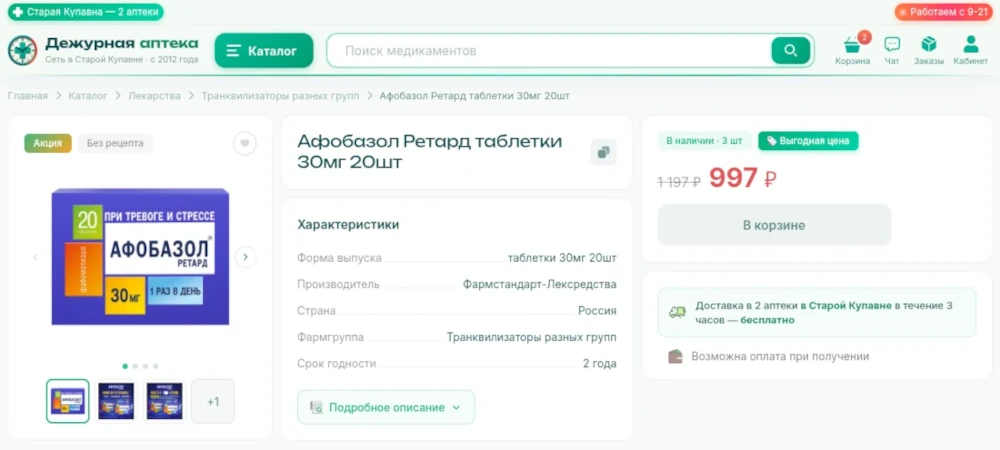Add product to favorites with heart icon

(245, 143)
